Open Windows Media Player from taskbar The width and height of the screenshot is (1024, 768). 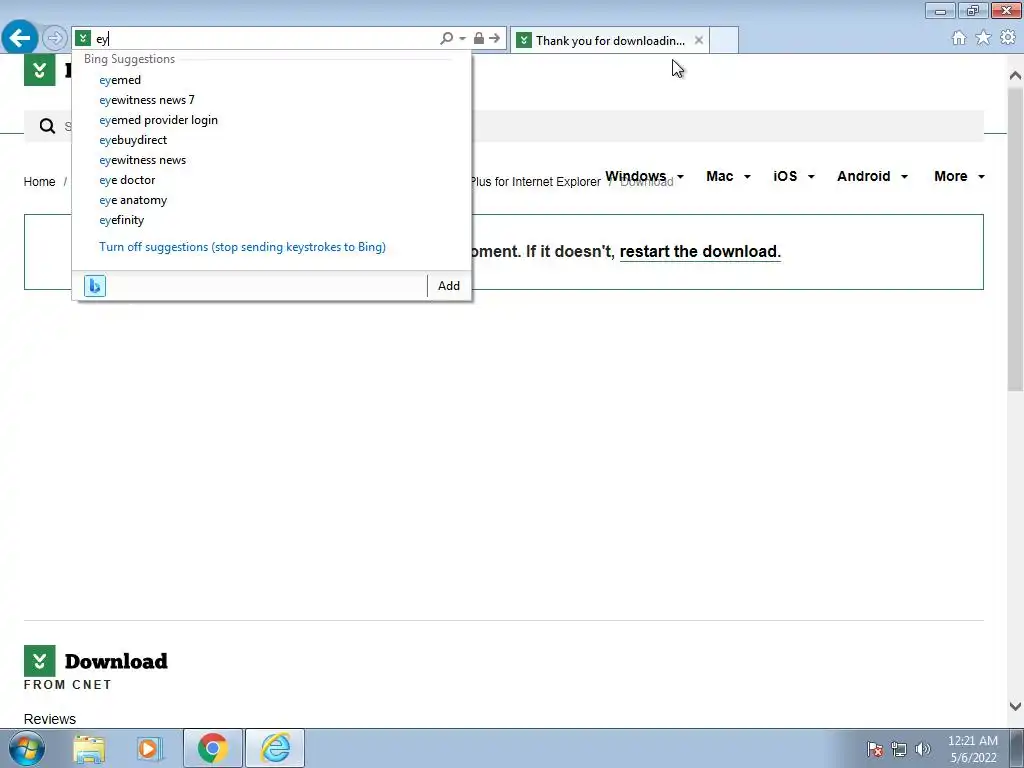point(150,748)
